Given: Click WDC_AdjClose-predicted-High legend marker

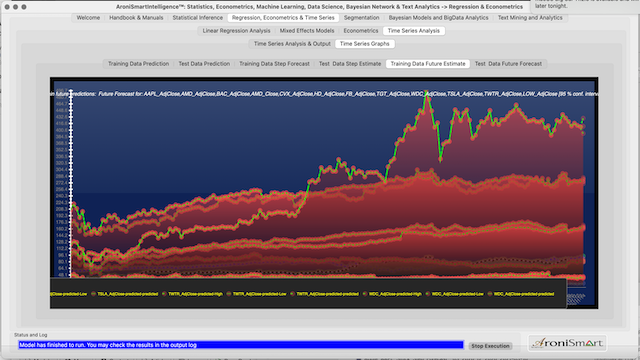Looking at the screenshot, I should point(365,294).
